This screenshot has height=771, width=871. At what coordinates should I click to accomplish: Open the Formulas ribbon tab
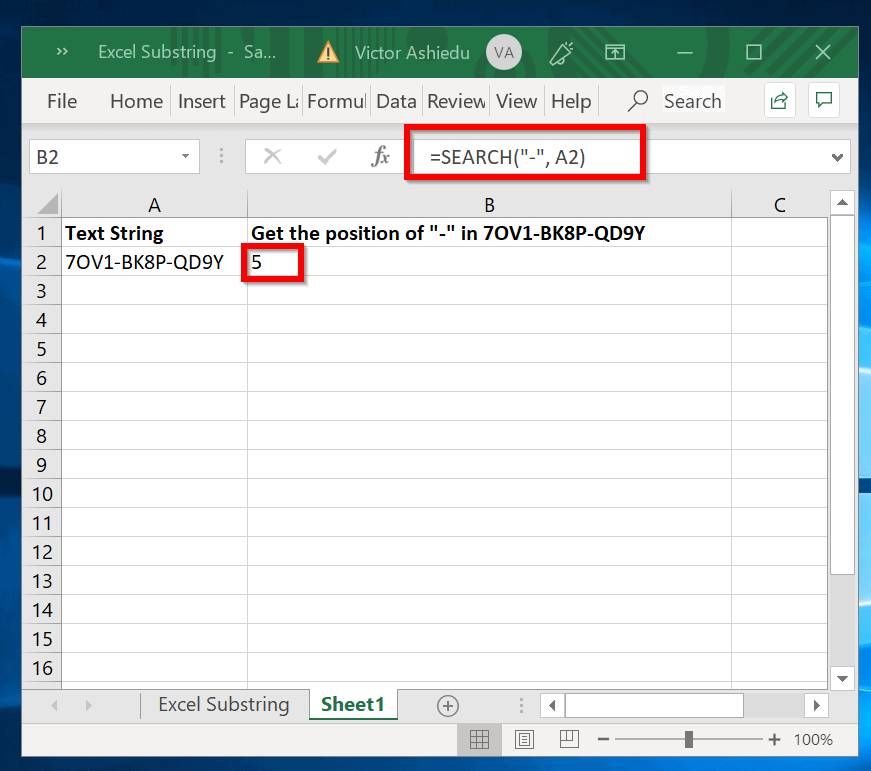pyautogui.click(x=337, y=101)
